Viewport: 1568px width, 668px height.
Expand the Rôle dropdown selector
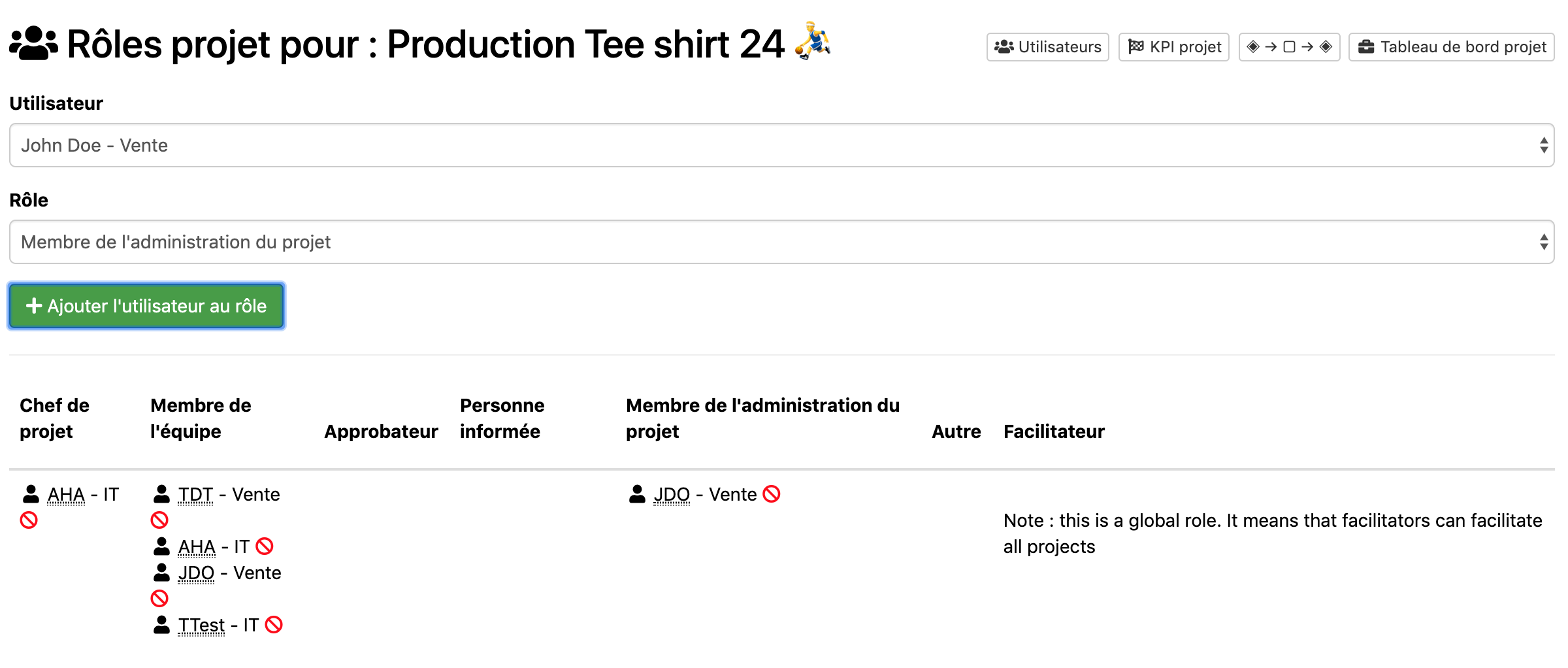click(781, 242)
